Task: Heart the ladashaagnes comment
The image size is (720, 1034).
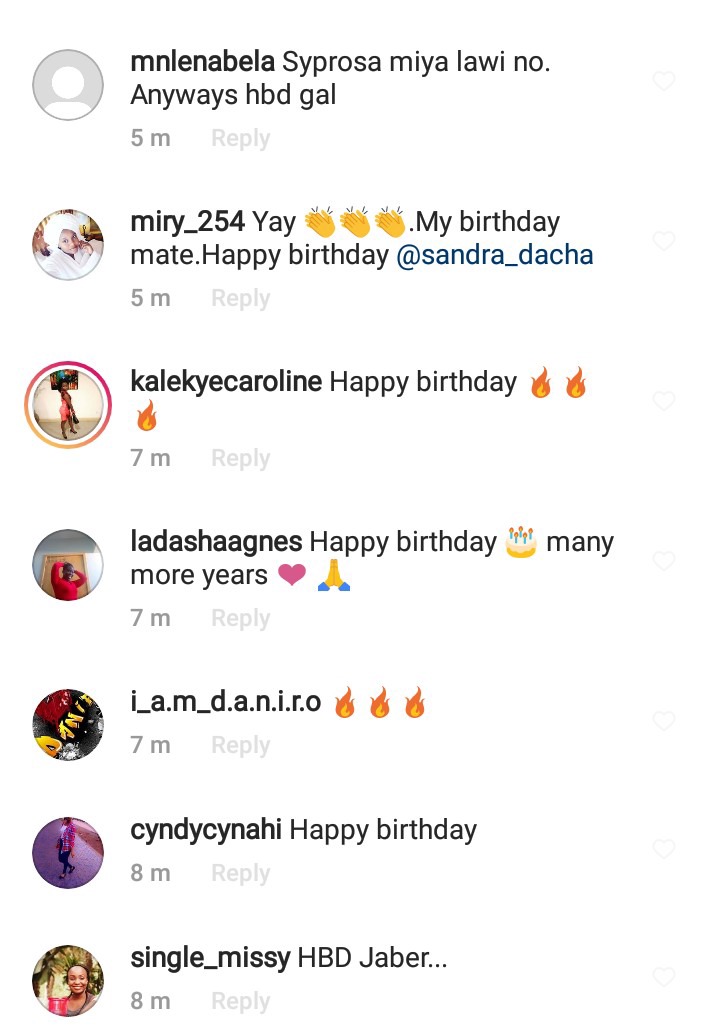Action: [x=664, y=561]
